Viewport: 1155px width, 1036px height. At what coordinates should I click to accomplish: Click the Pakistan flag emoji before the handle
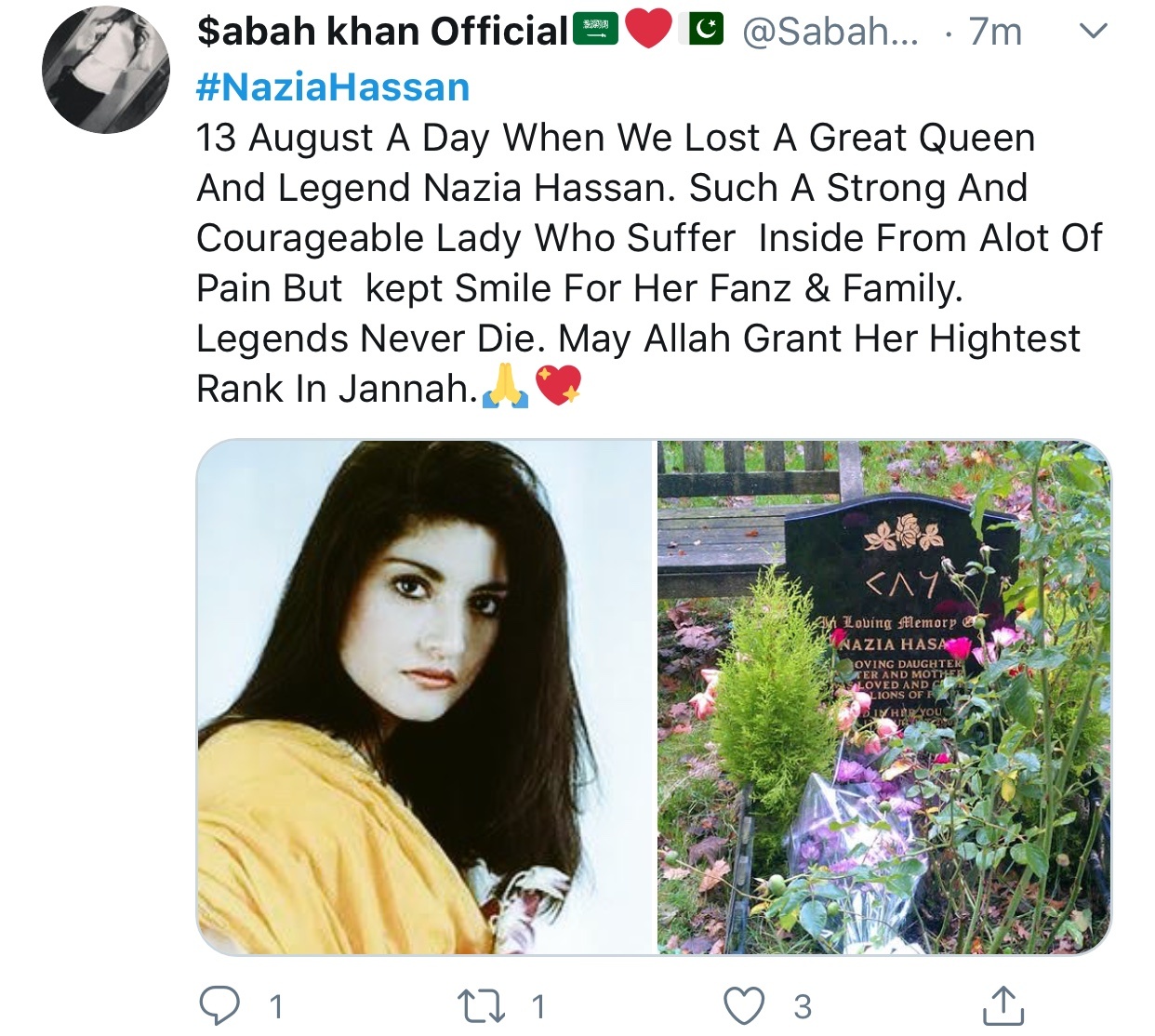coord(705,31)
